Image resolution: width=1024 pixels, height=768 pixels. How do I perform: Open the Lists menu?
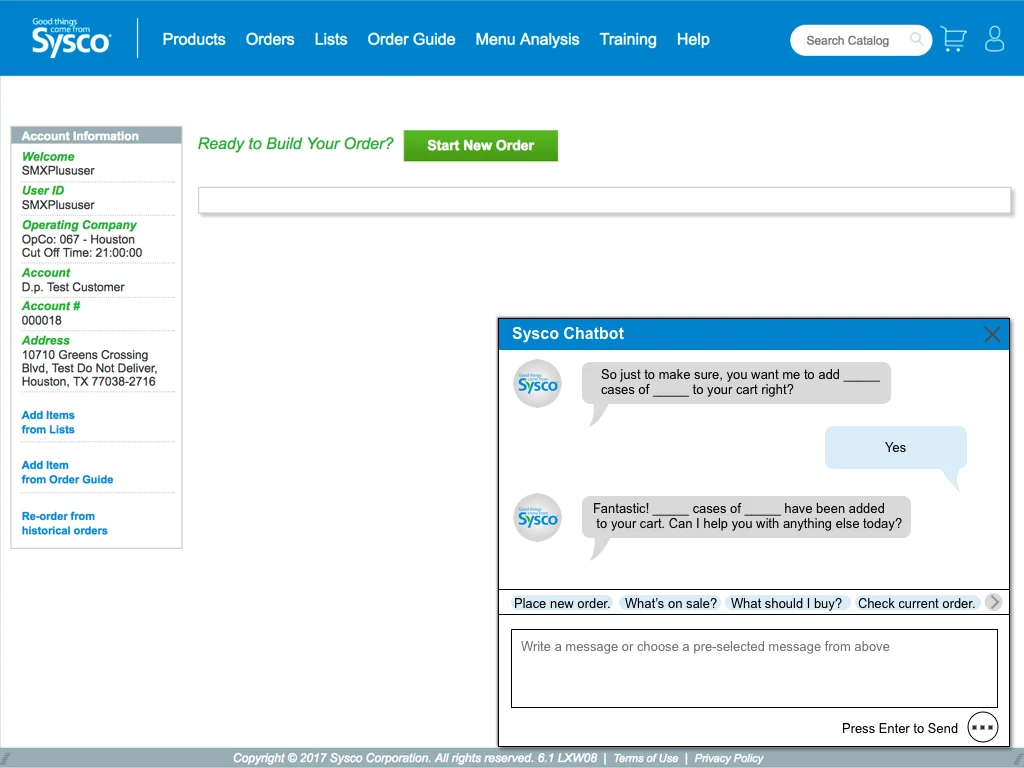330,39
